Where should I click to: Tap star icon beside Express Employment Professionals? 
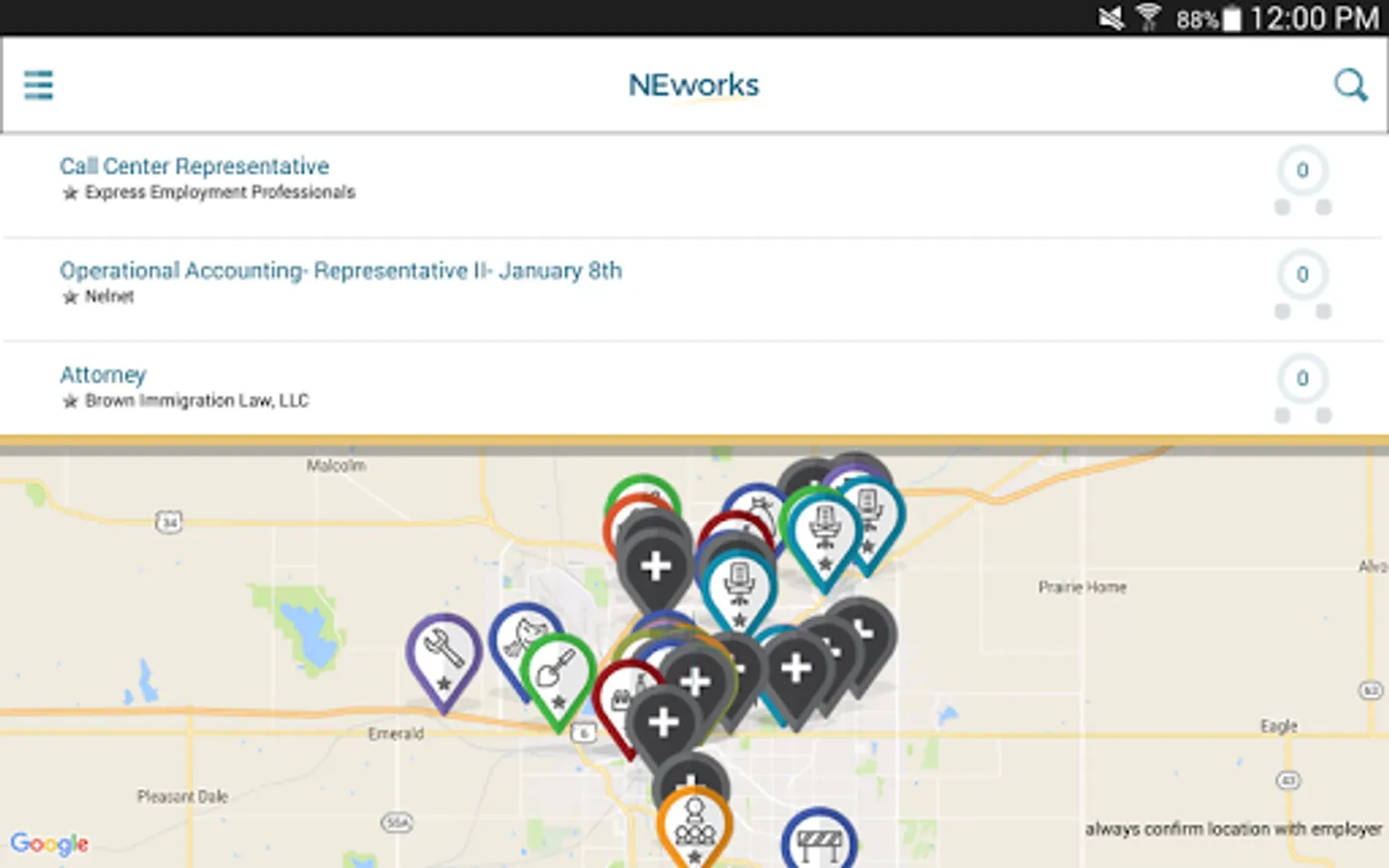[x=70, y=193]
